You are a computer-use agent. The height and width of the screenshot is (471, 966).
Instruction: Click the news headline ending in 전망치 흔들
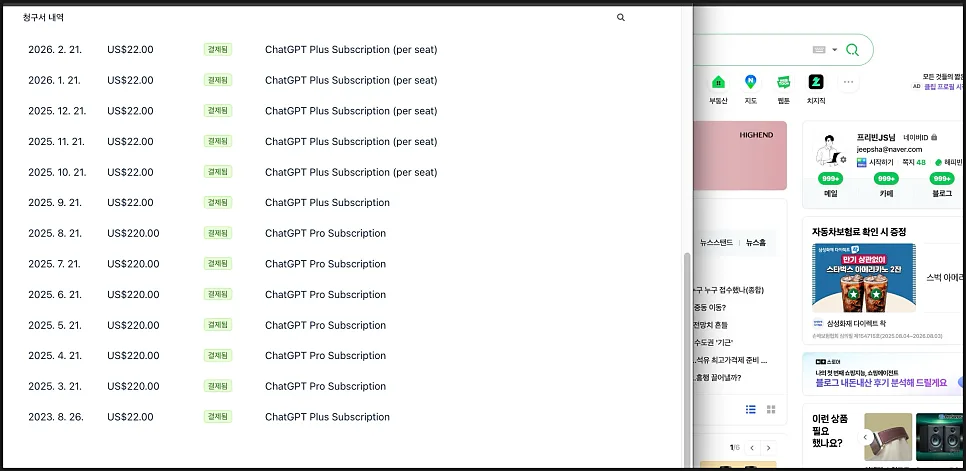click(x=710, y=324)
